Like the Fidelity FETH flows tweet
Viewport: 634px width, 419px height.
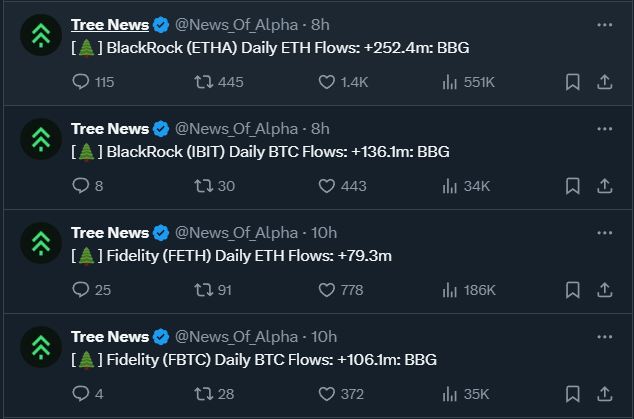coord(341,290)
